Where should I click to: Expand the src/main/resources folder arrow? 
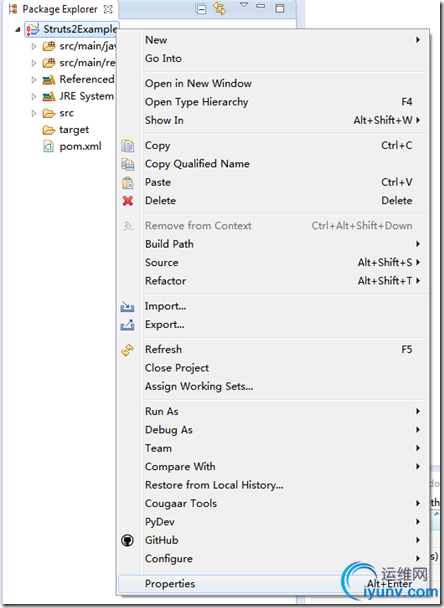[x=34, y=63]
